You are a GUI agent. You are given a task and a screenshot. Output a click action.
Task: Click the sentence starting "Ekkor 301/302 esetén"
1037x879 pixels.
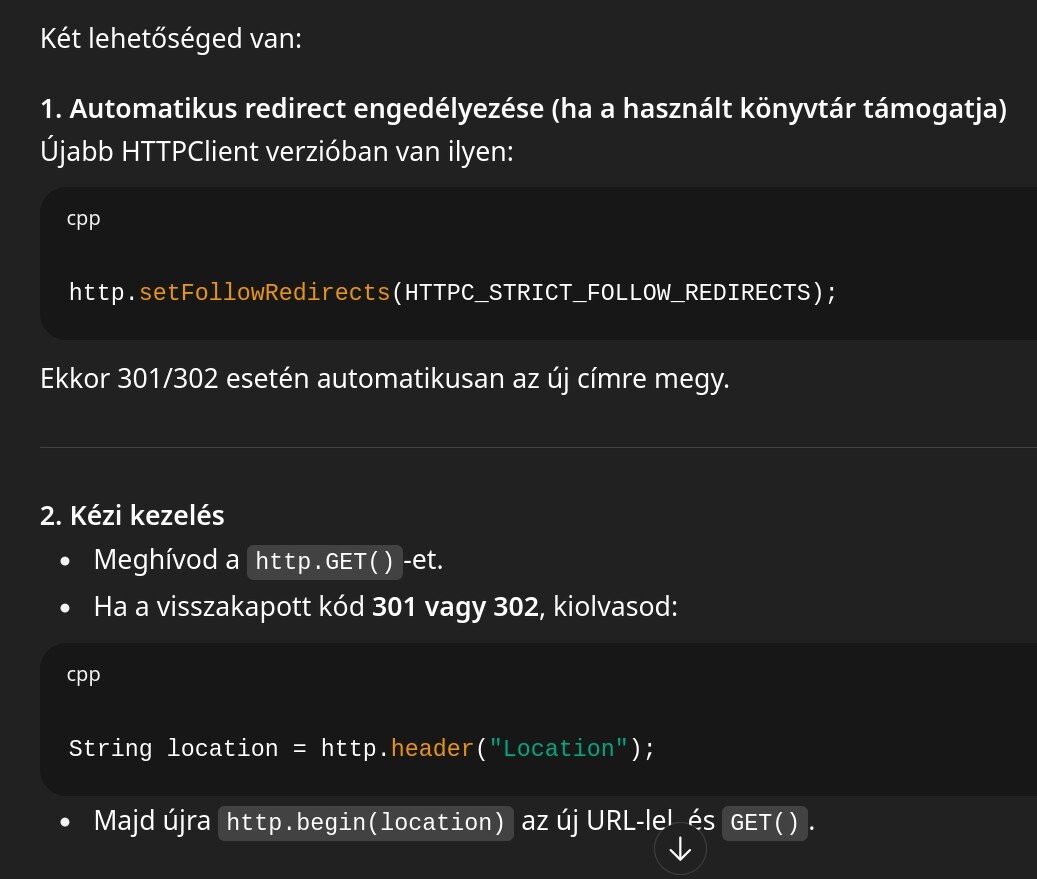coord(384,380)
